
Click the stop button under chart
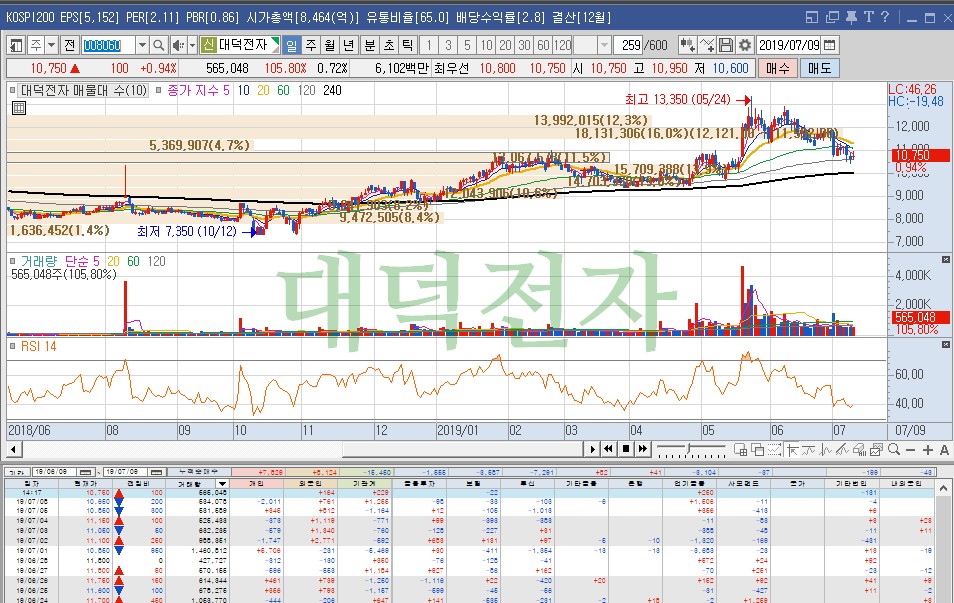[x=625, y=449]
